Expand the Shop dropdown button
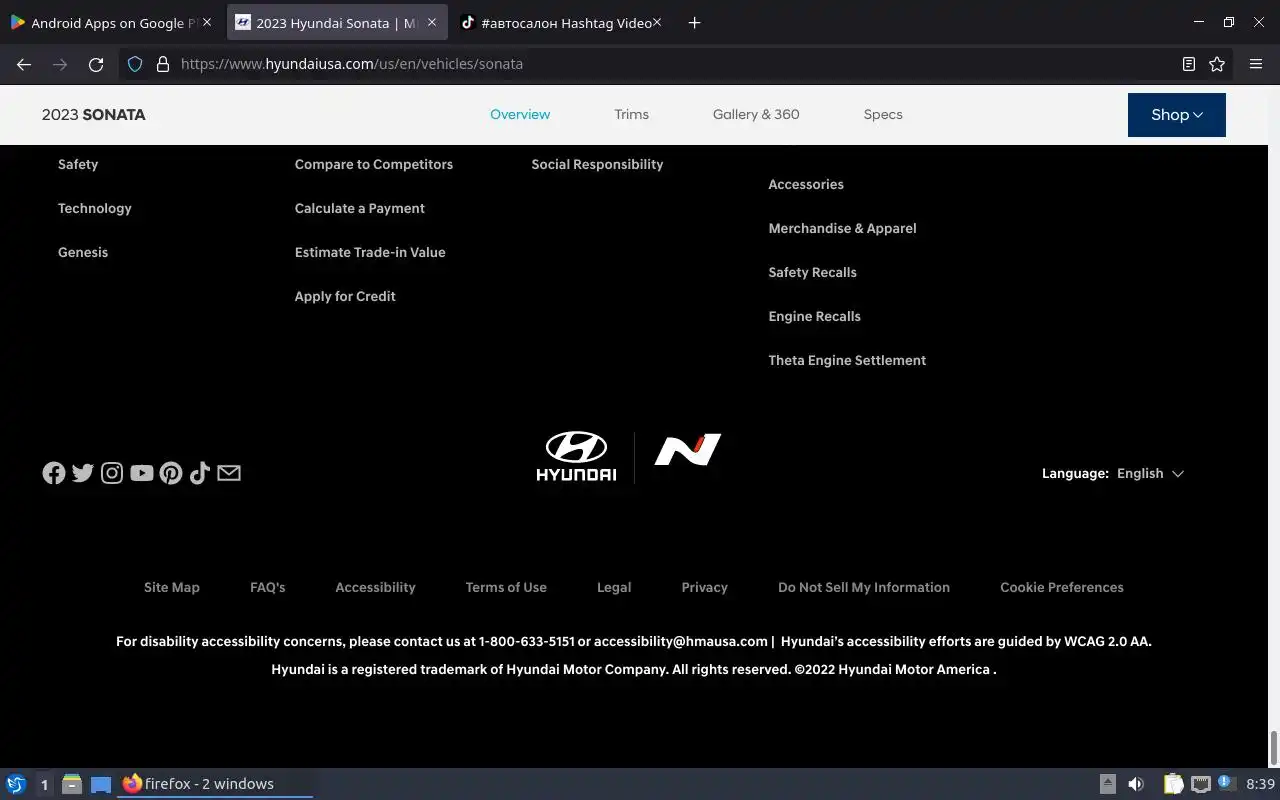1280x800 pixels. click(x=1176, y=115)
